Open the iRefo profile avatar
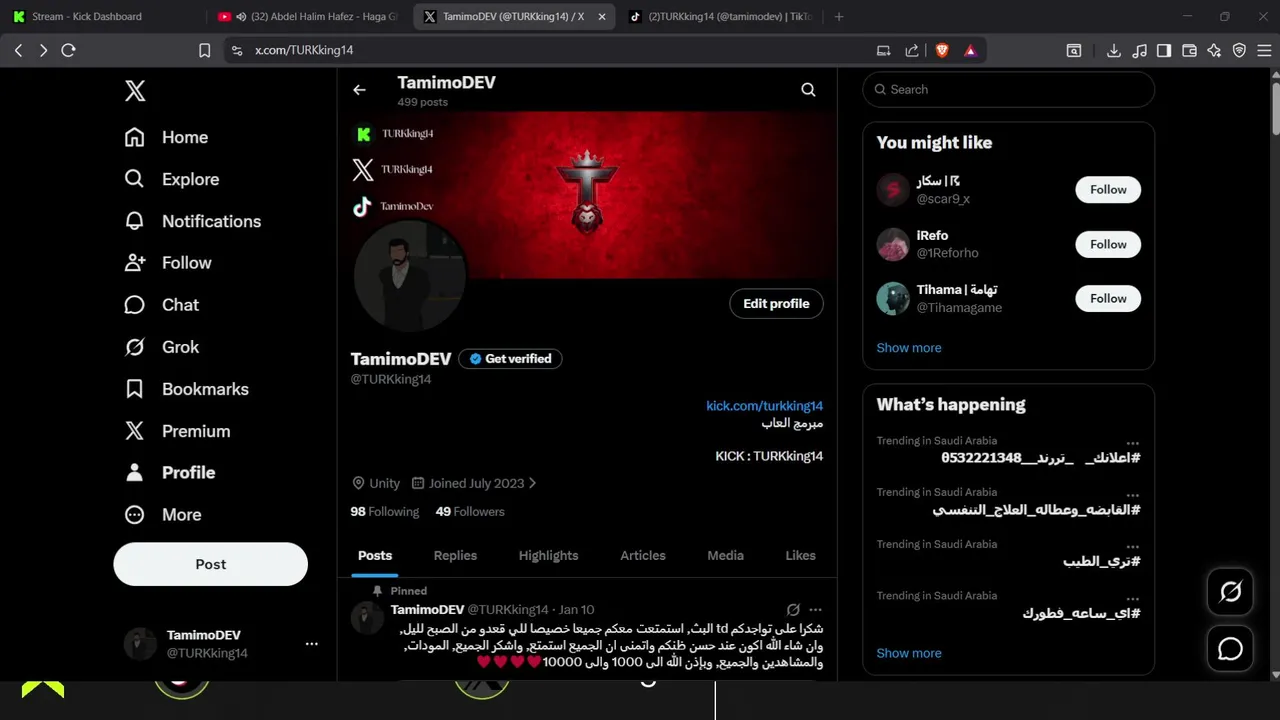 (x=893, y=244)
